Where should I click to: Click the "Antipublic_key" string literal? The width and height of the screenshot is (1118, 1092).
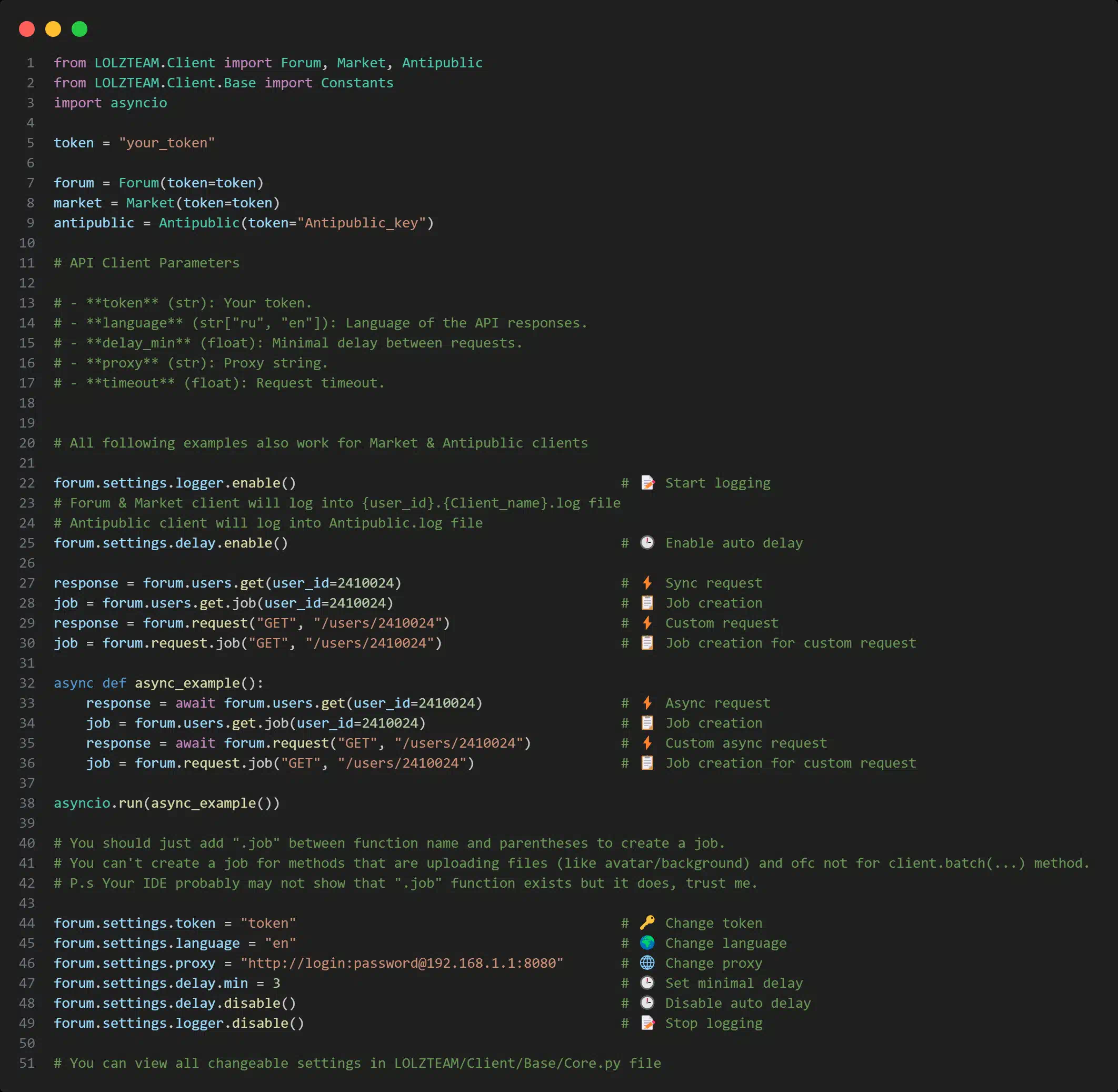click(x=361, y=223)
